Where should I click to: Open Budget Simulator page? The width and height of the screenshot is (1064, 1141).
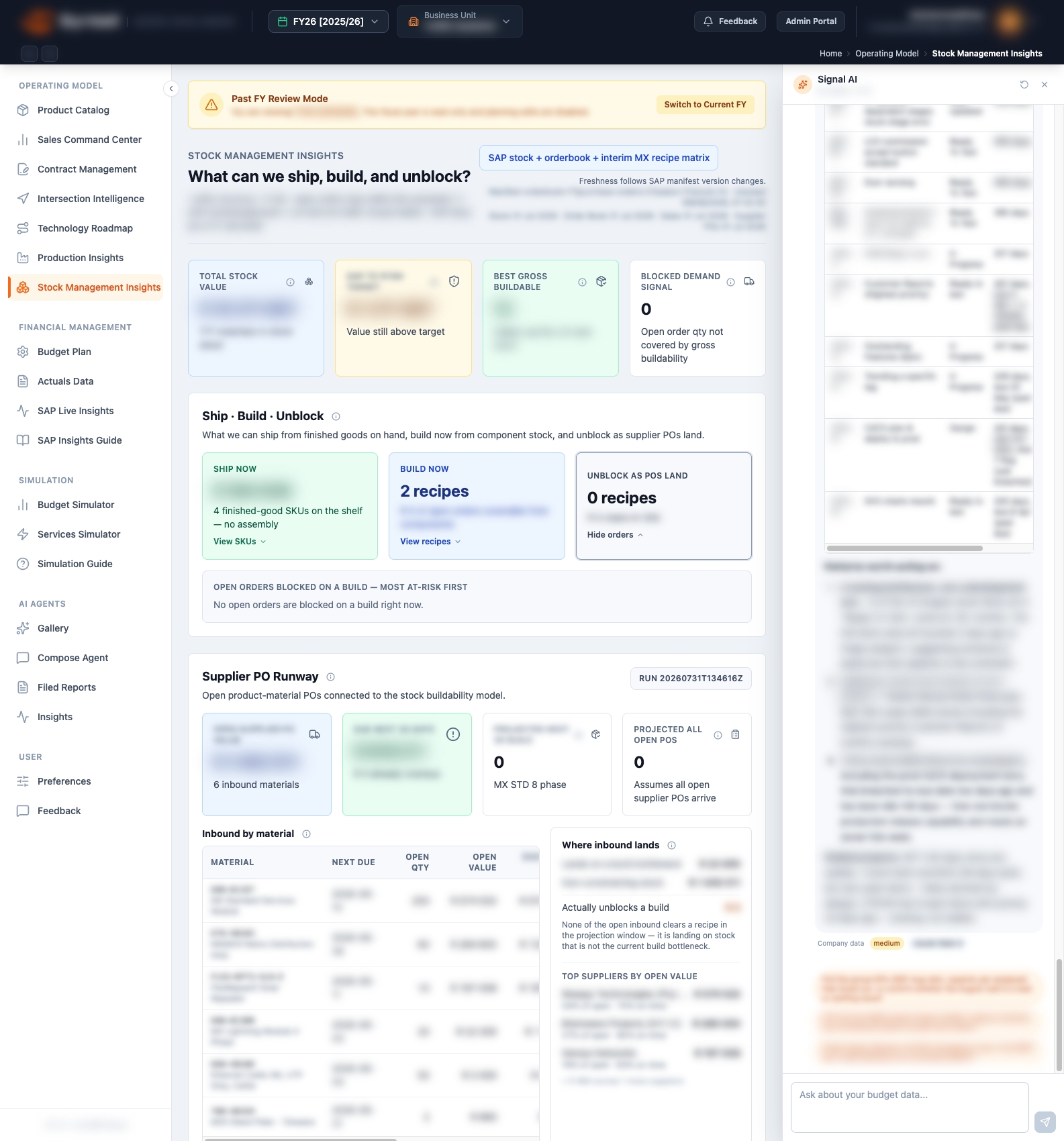(76, 505)
